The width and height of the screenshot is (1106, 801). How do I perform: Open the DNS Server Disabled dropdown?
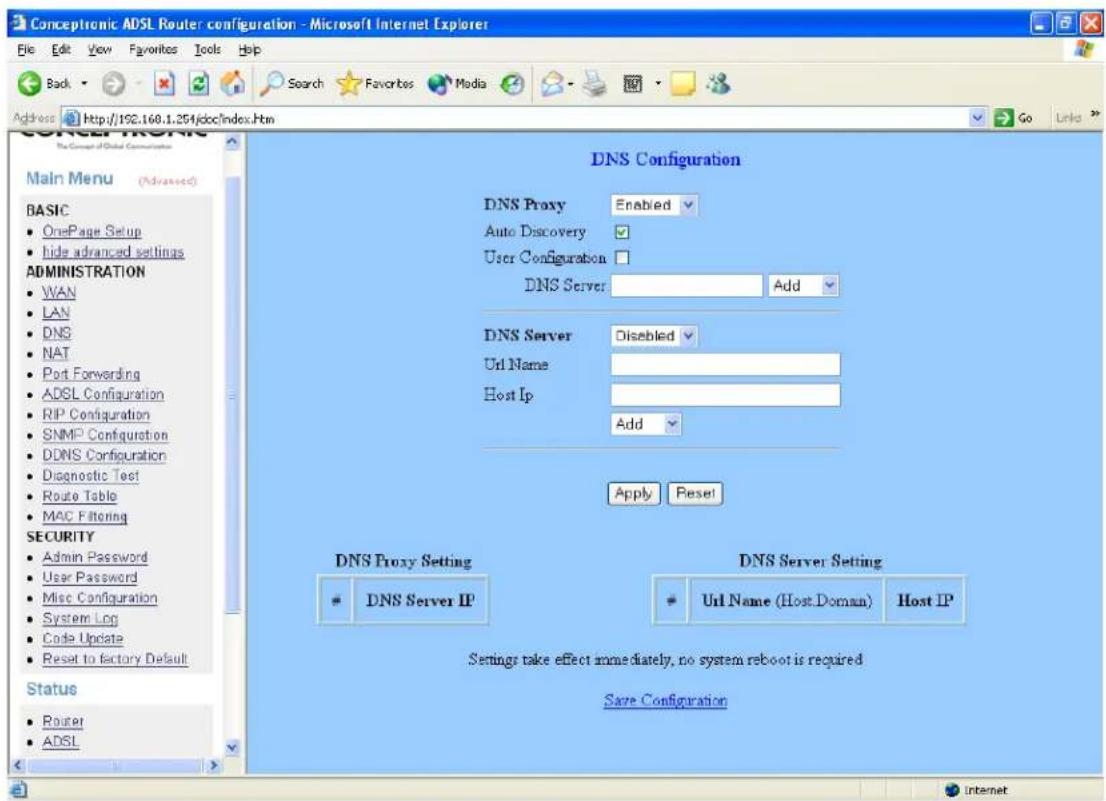[654, 336]
